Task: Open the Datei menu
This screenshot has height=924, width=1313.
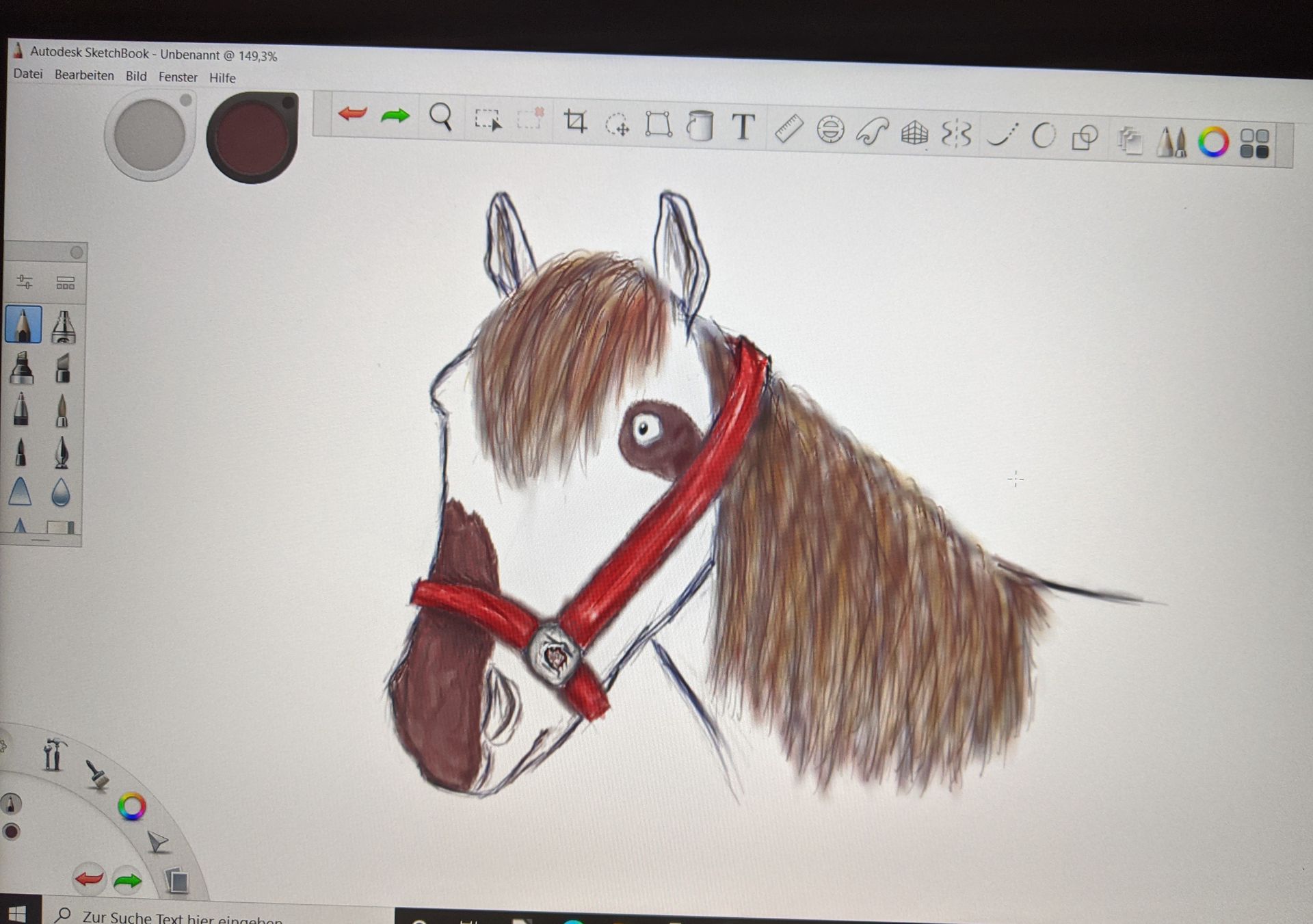Action: pyautogui.click(x=28, y=74)
